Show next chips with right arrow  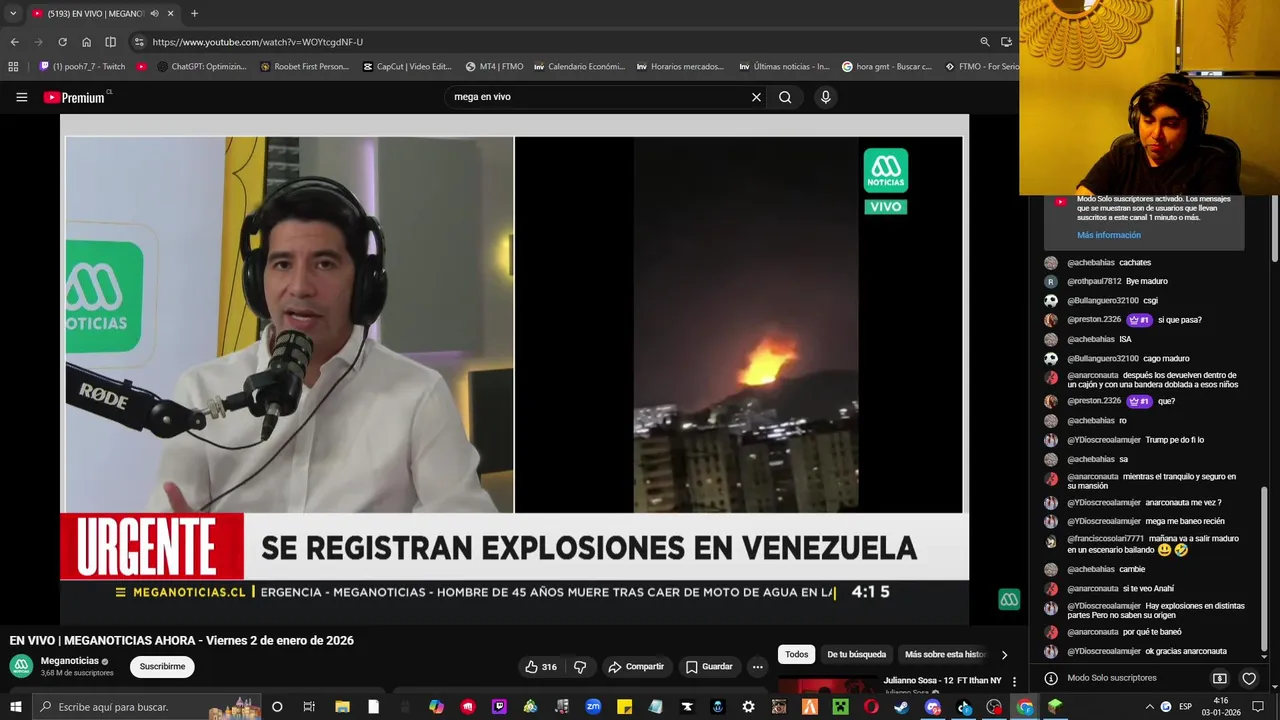pyautogui.click(x=1004, y=655)
